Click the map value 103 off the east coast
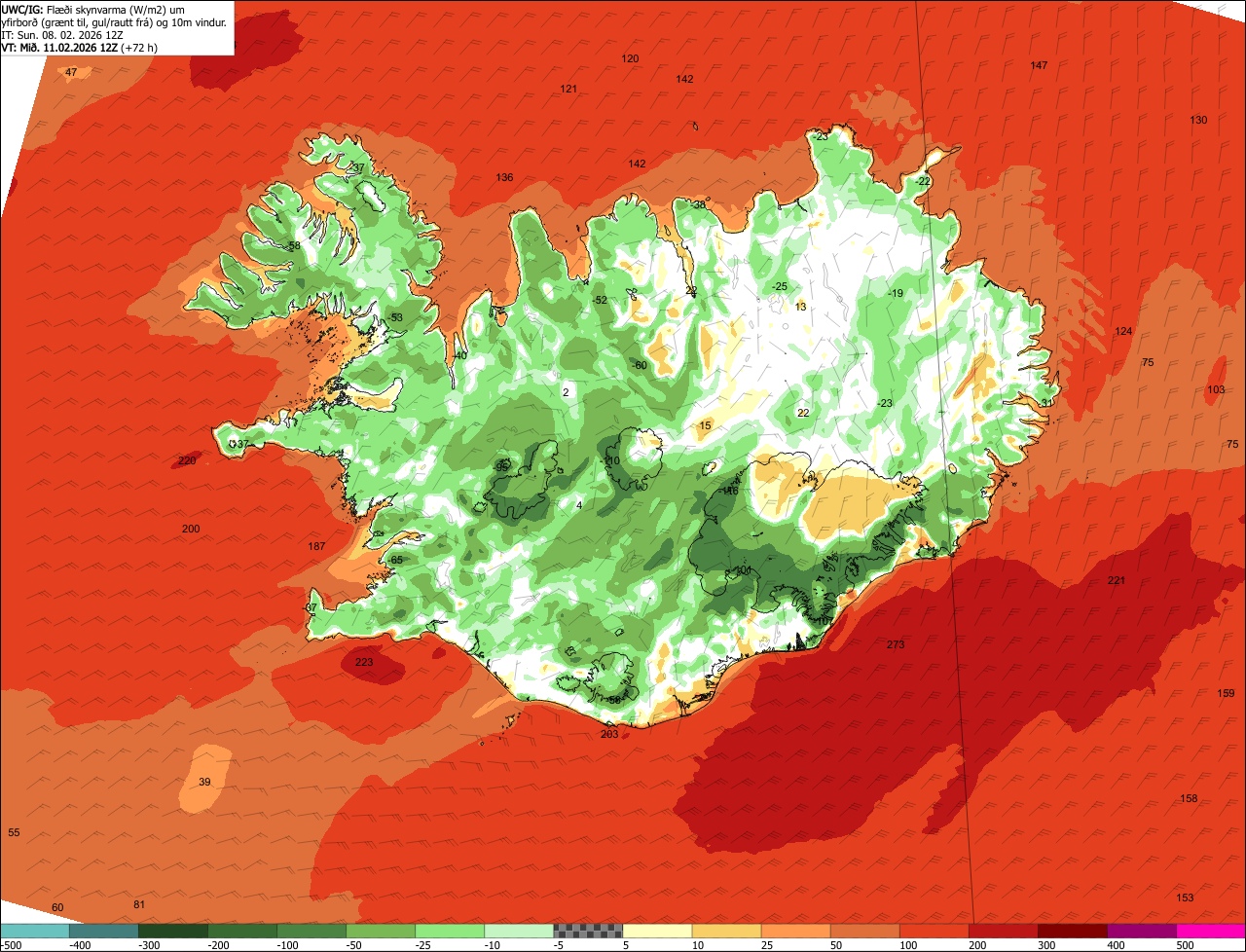This screenshot has width=1246, height=952. 1216,389
